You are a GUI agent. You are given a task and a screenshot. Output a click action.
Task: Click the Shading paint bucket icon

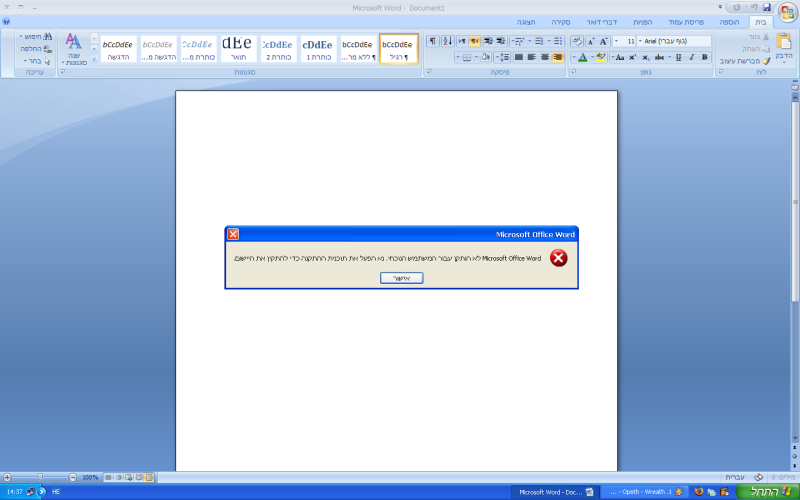[485, 57]
